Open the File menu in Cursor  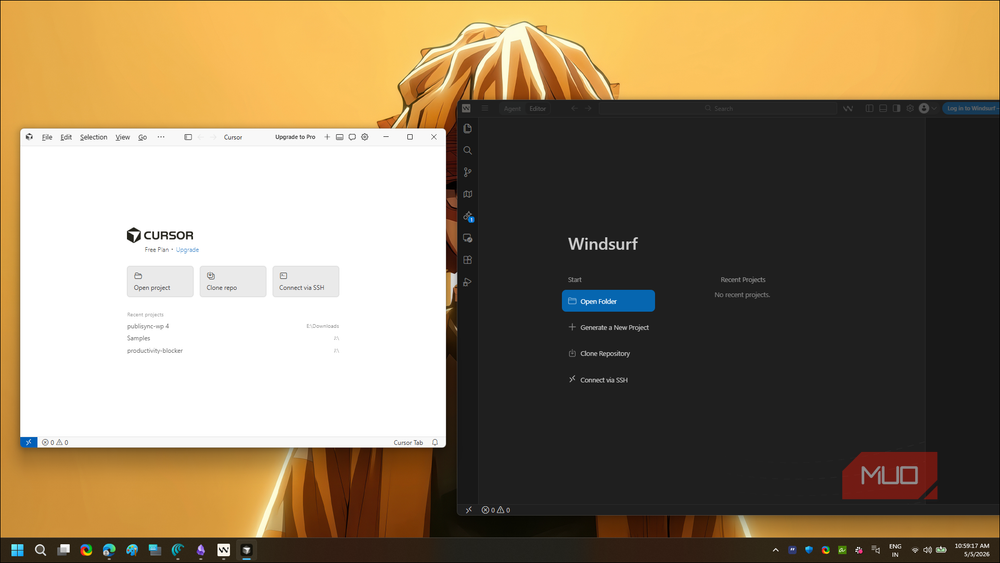(x=47, y=137)
